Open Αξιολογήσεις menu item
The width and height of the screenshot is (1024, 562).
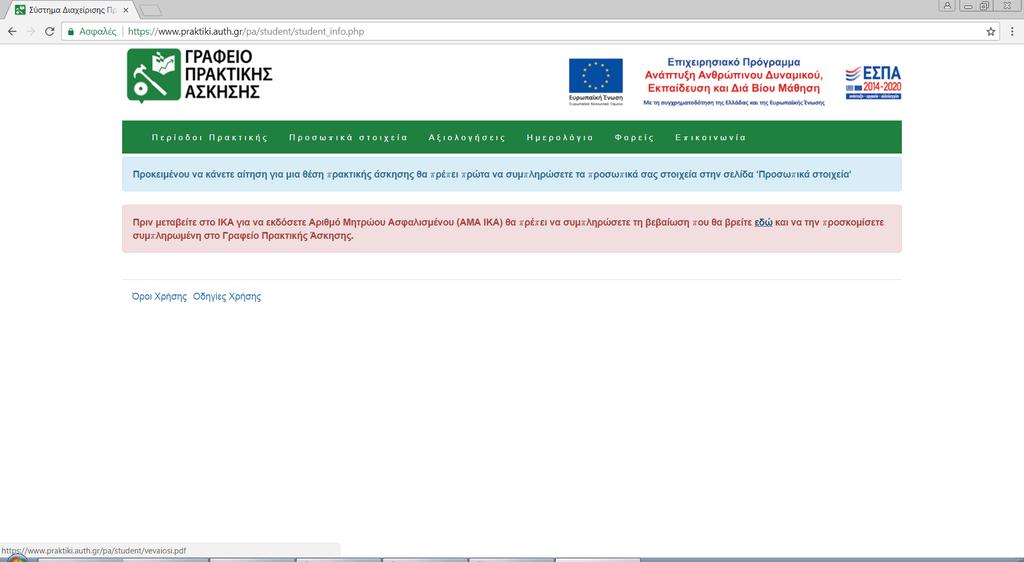pyautogui.click(x=467, y=138)
